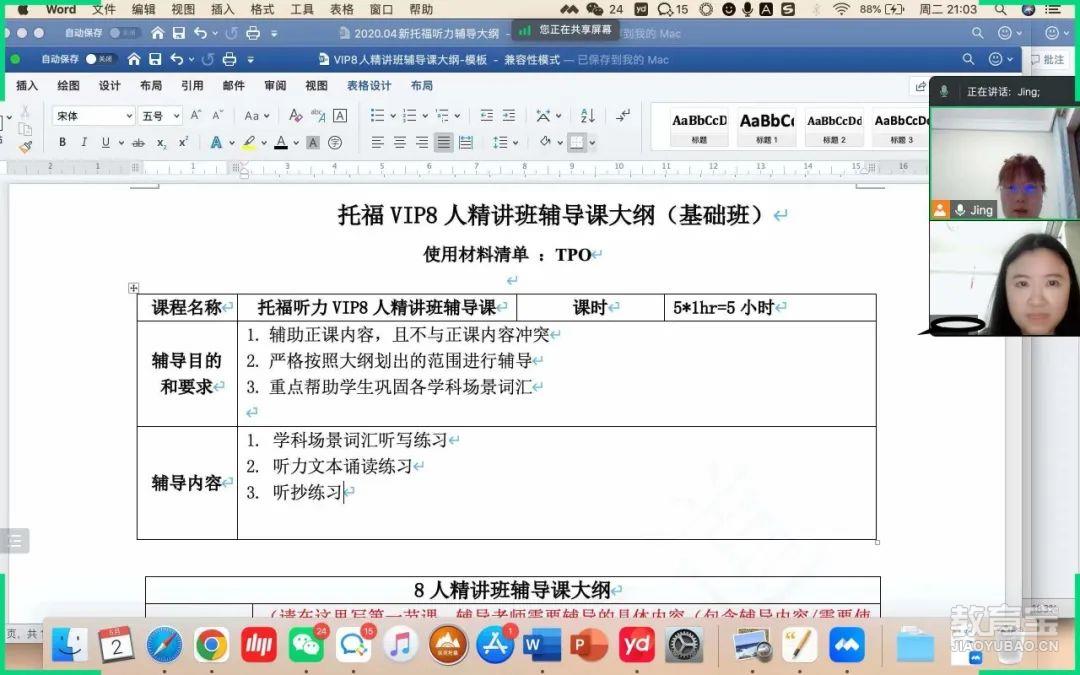Open the 文件 menu in the menu bar
The height and width of the screenshot is (675, 1080).
coord(104,10)
